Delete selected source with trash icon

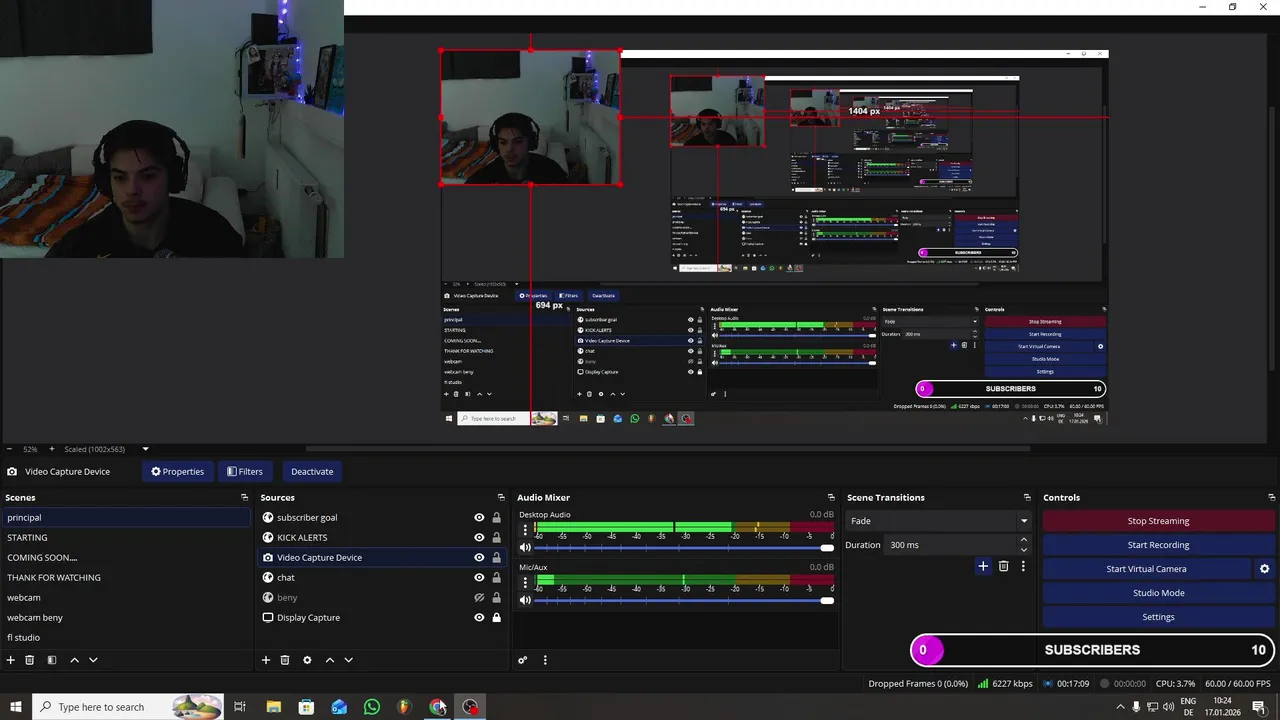pos(285,660)
